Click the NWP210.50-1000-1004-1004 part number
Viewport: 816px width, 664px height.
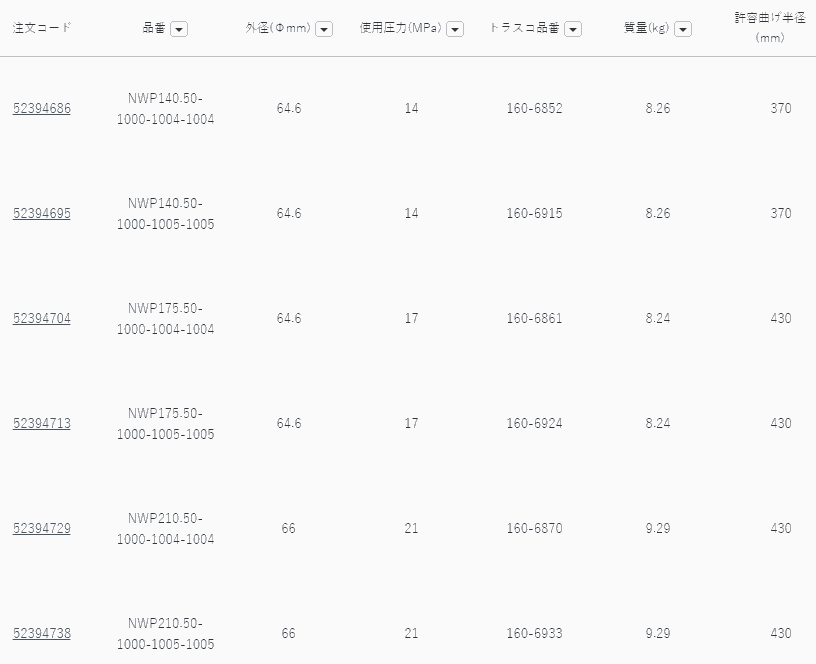click(x=165, y=528)
